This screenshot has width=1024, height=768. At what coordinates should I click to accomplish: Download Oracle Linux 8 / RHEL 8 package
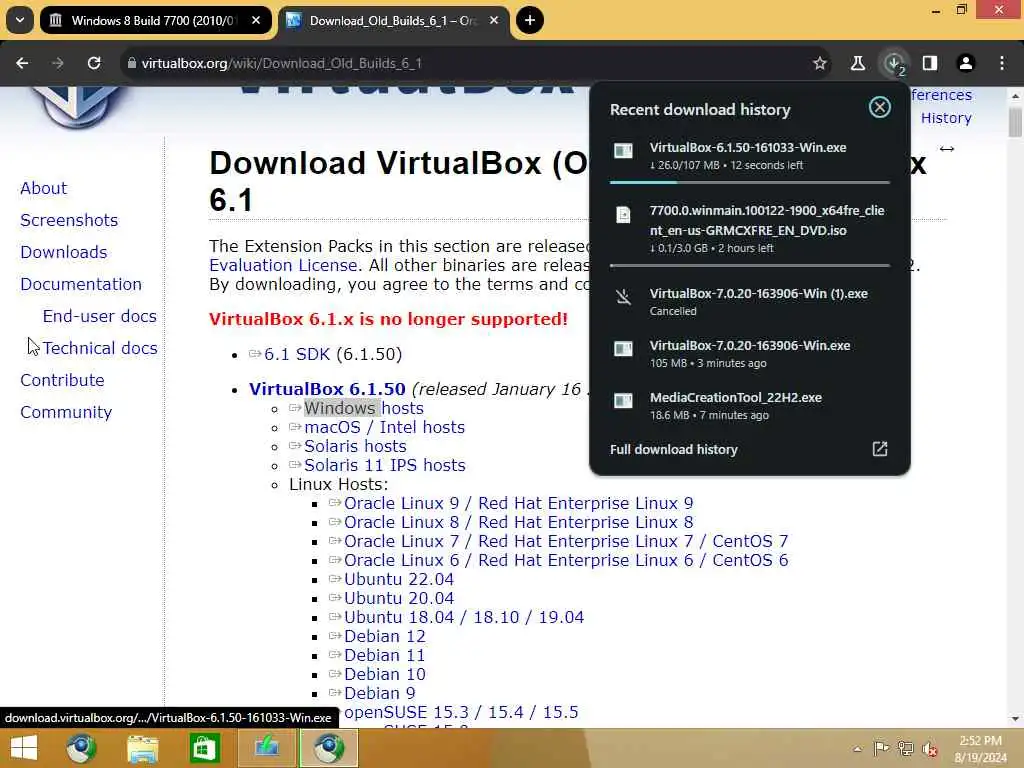click(519, 522)
